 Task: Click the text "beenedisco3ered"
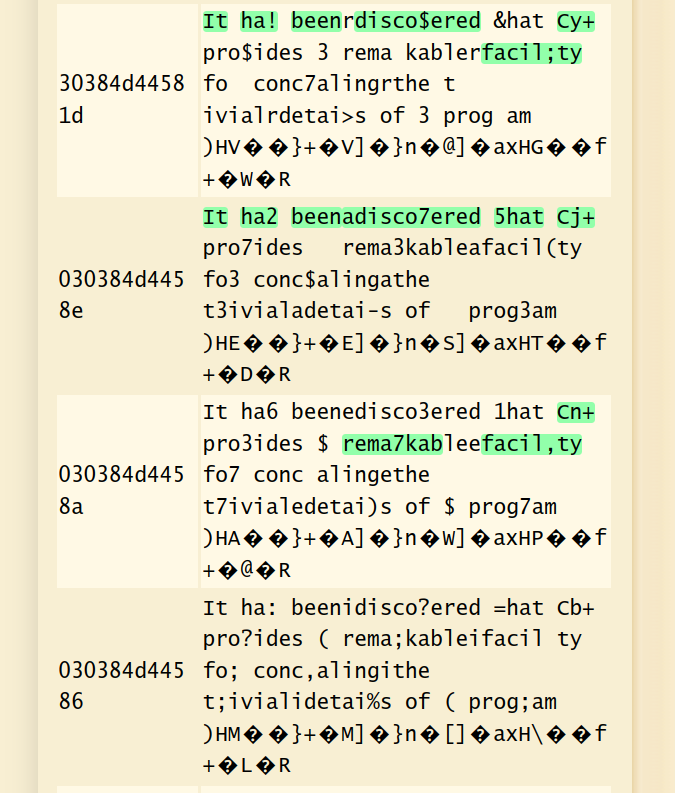point(386,413)
